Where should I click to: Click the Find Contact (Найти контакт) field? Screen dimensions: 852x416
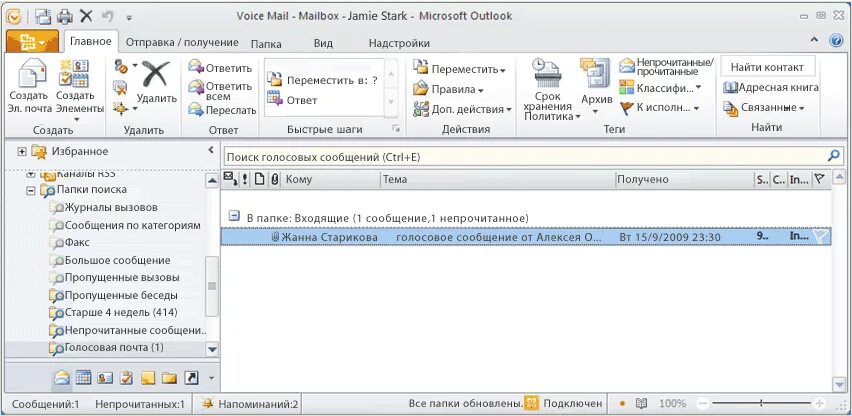(x=768, y=67)
